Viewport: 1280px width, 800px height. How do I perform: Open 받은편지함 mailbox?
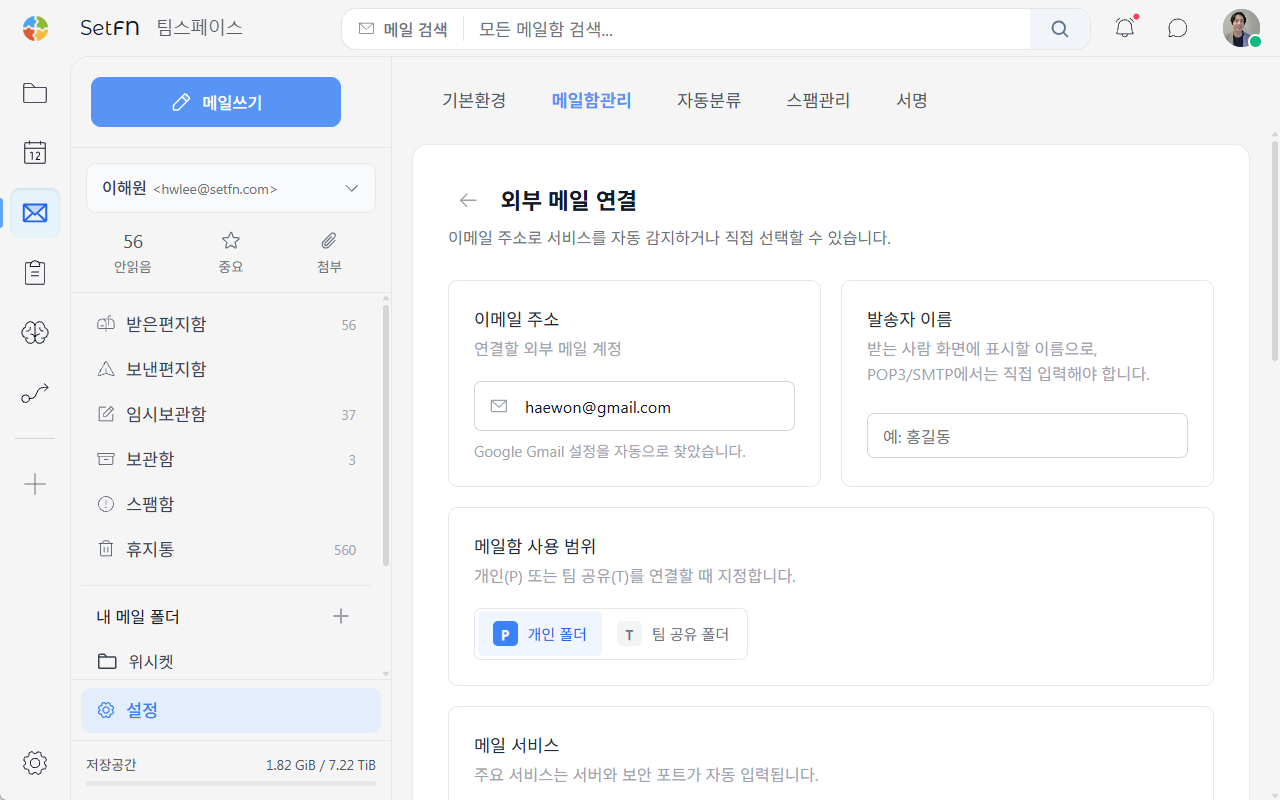(x=226, y=324)
